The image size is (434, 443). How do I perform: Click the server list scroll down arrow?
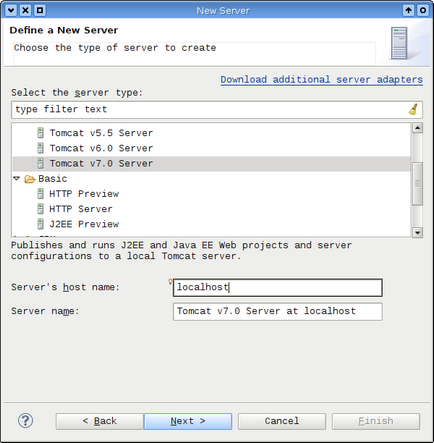tap(417, 232)
